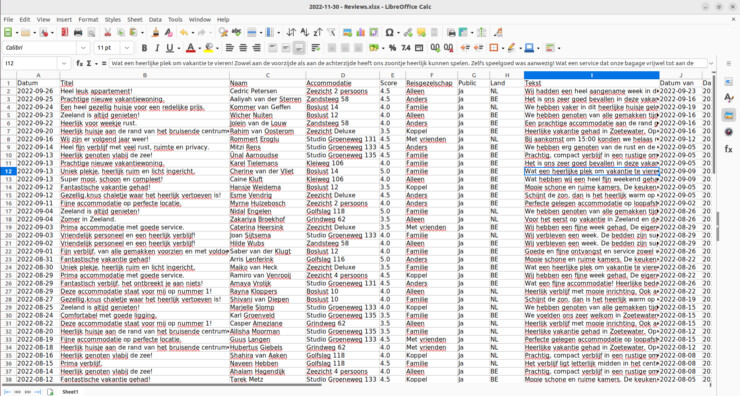Image resolution: width=740 pixels, height=396 pixels.
Task: Activate the Clone Formatting paintbrush
Action: [x=155, y=33]
